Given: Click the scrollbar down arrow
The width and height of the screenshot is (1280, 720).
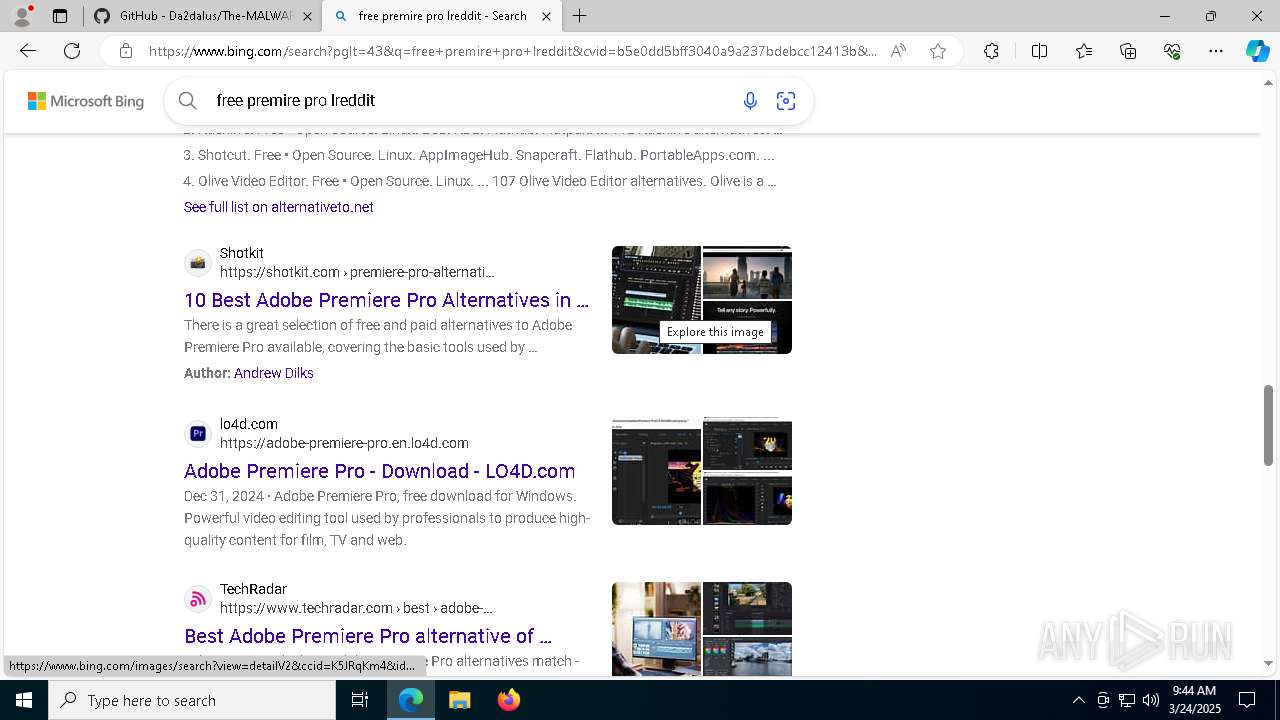Looking at the screenshot, I should pos(1269,663).
